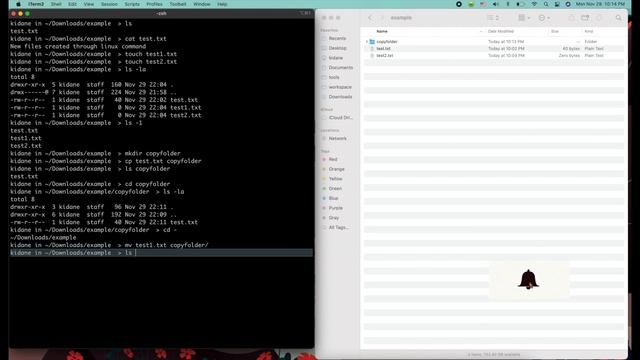Click the terminal prompt line with ls
640x360 pixels.
161,253
